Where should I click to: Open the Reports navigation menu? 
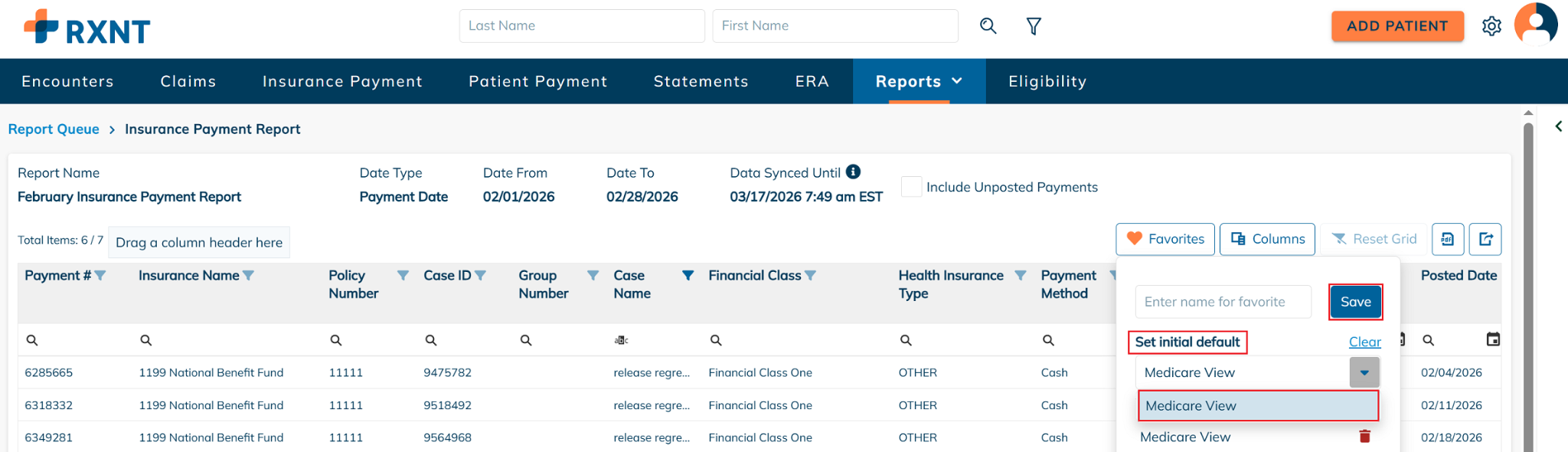919,81
